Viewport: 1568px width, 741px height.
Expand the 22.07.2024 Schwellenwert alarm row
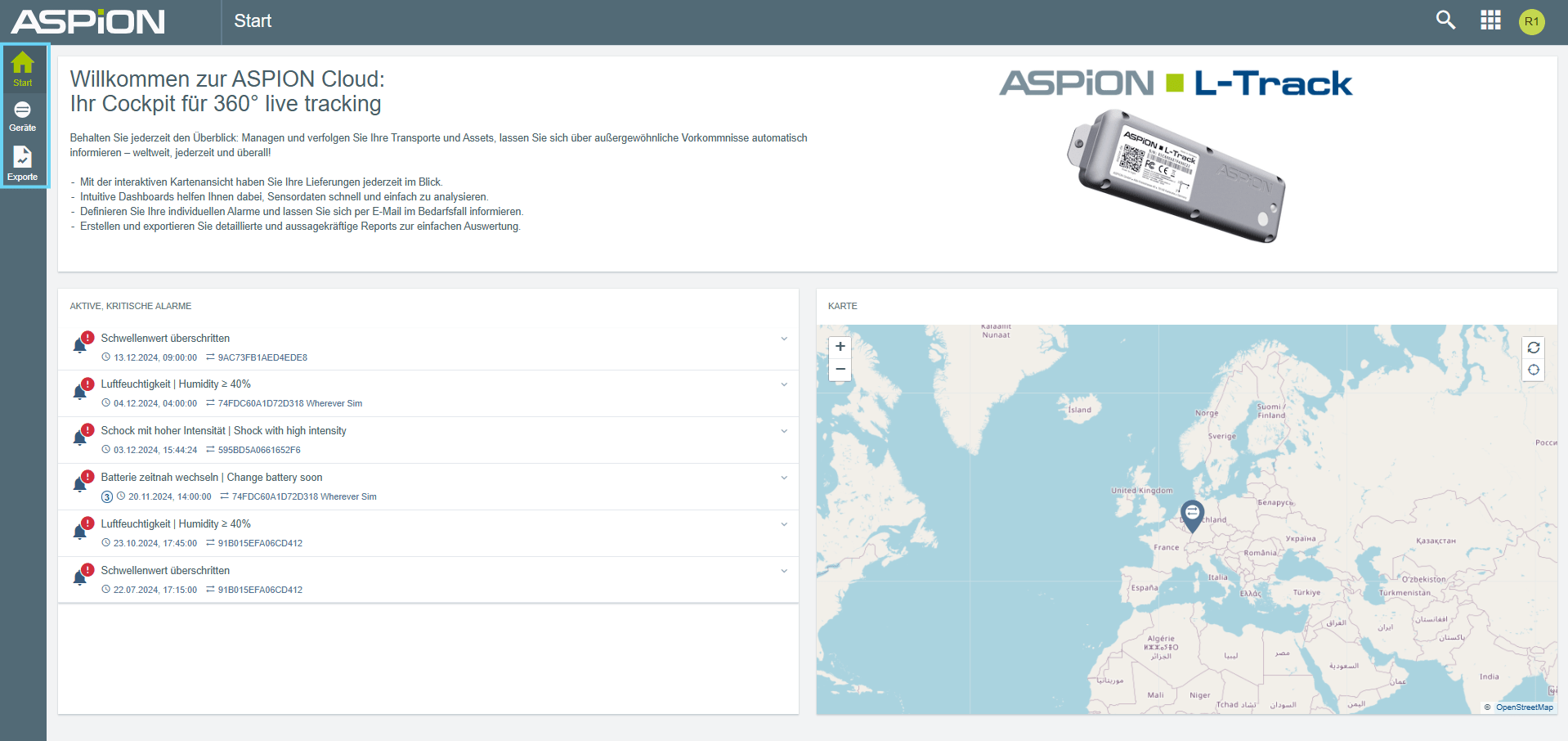click(x=784, y=571)
